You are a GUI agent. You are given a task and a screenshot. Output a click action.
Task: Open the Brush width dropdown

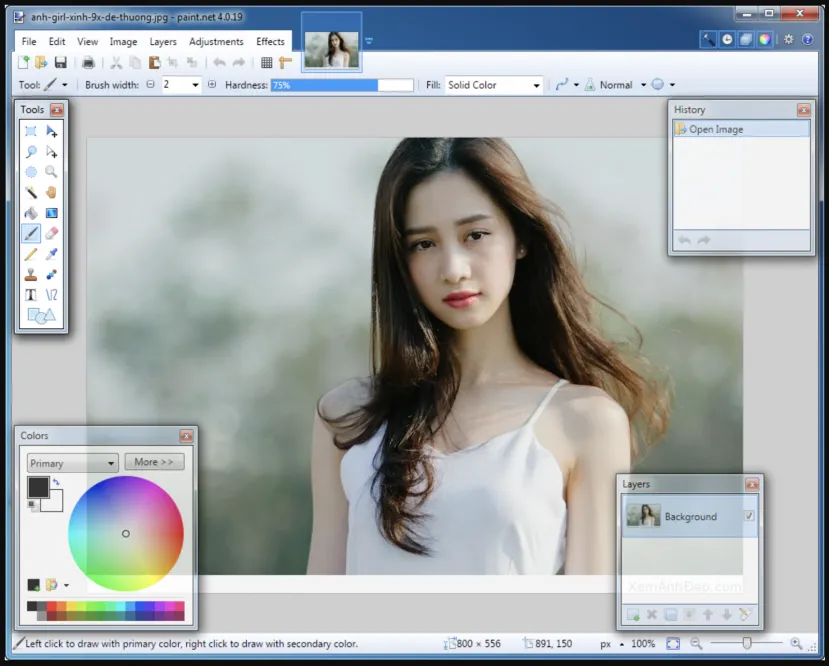195,86
